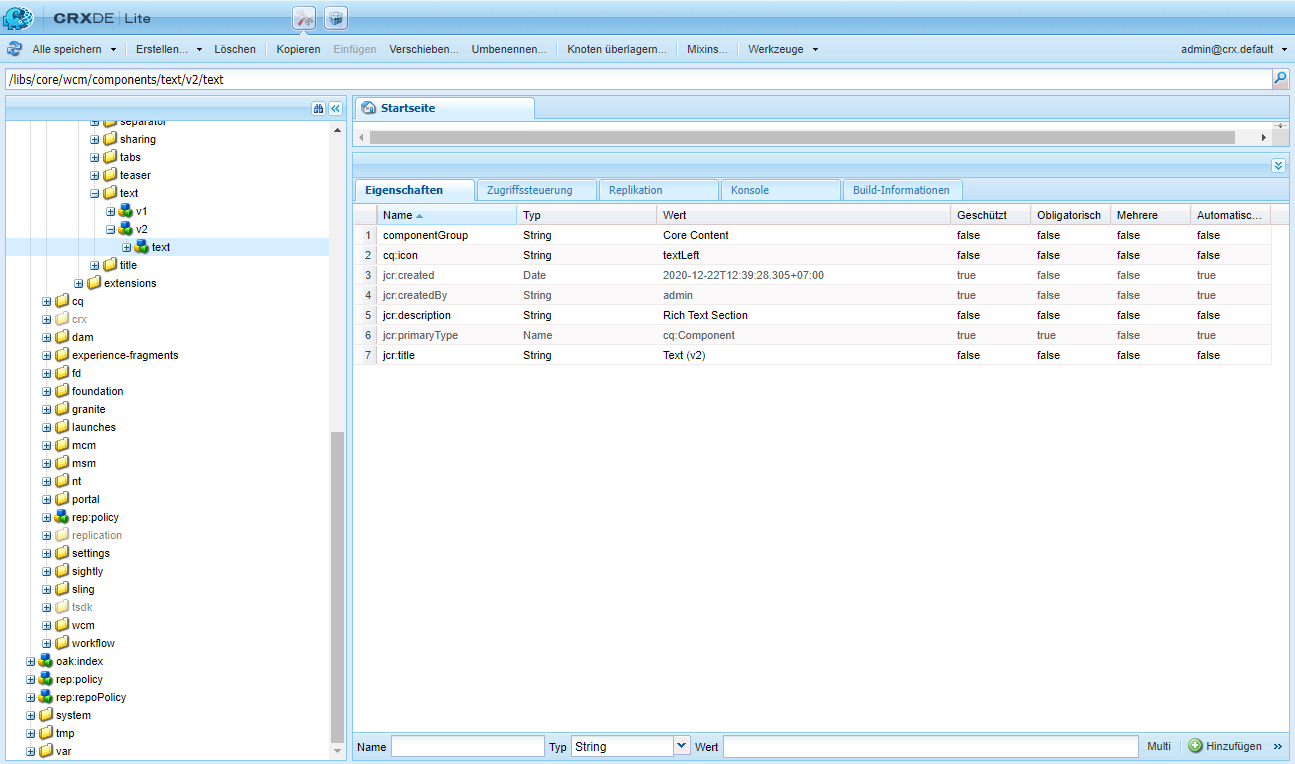Click the folder icon for system
The width and height of the screenshot is (1295, 764).
point(46,715)
